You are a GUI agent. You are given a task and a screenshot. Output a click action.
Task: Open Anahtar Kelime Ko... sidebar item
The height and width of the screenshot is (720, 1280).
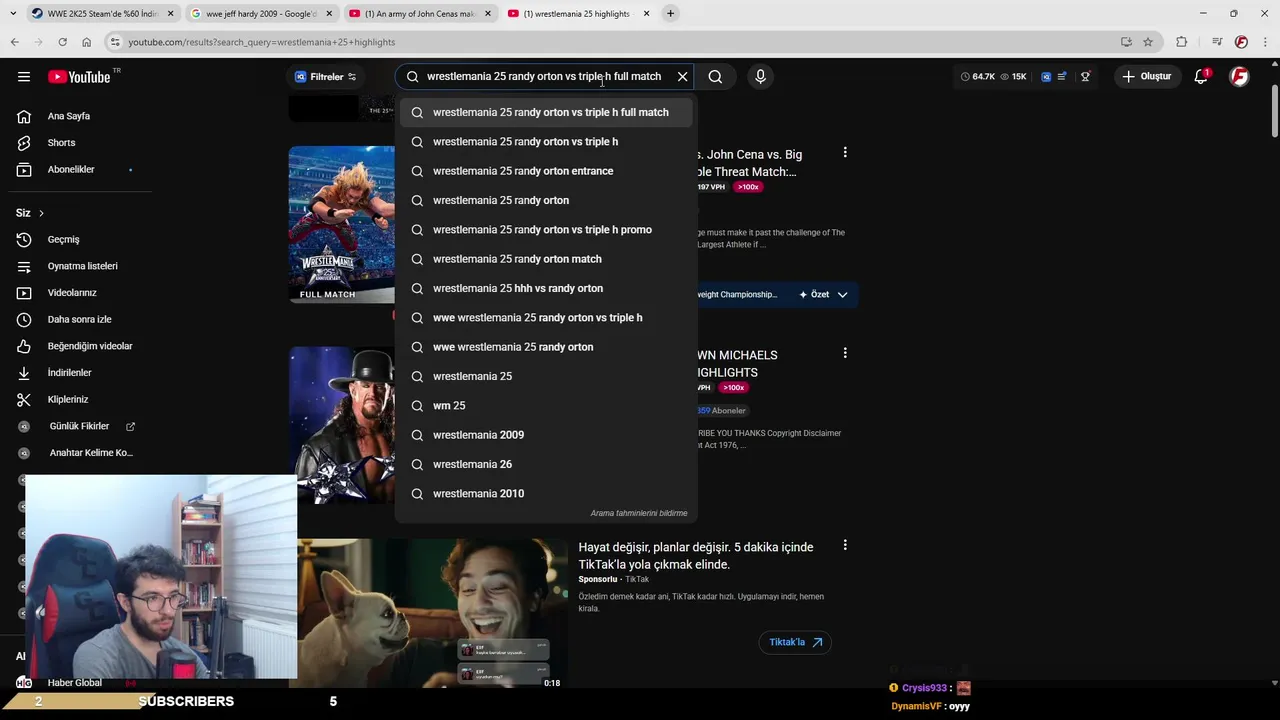click(x=90, y=453)
